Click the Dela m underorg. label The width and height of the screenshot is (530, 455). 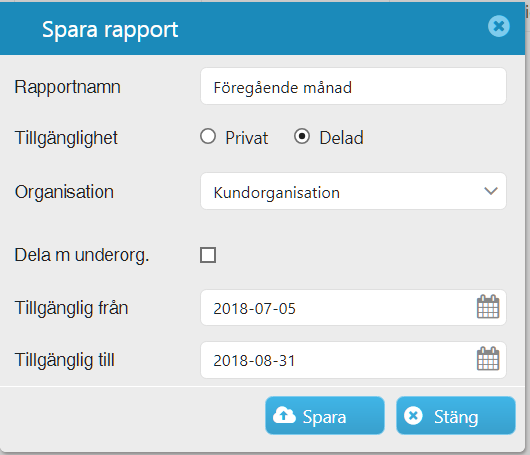(x=82, y=255)
